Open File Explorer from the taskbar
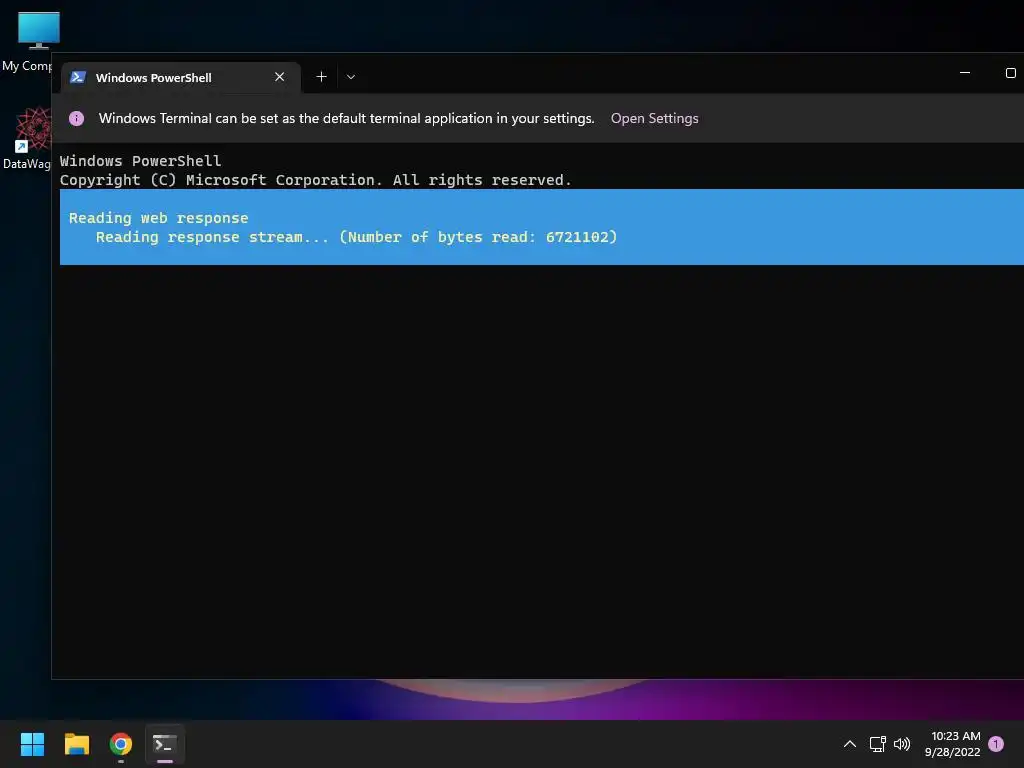1024x768 pixels. (x=76, y=744)
